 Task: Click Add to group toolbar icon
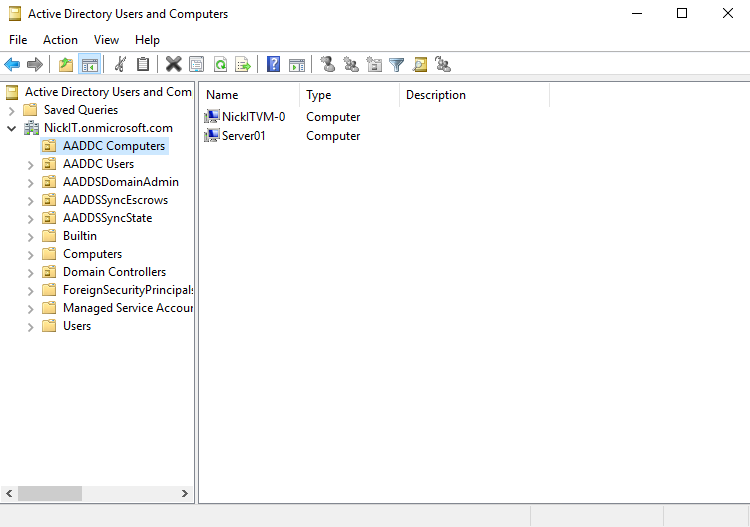pyautogui.click(x=443, y=64)
